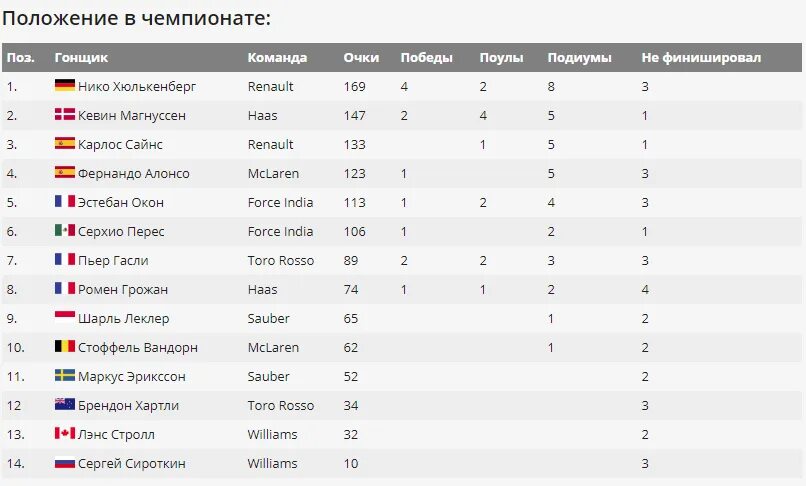Click driver name Фернандо Алонсо
Image resolution: width=806 pixels, height=486 pixels.
pyautogui.click(x=134, y=174)
